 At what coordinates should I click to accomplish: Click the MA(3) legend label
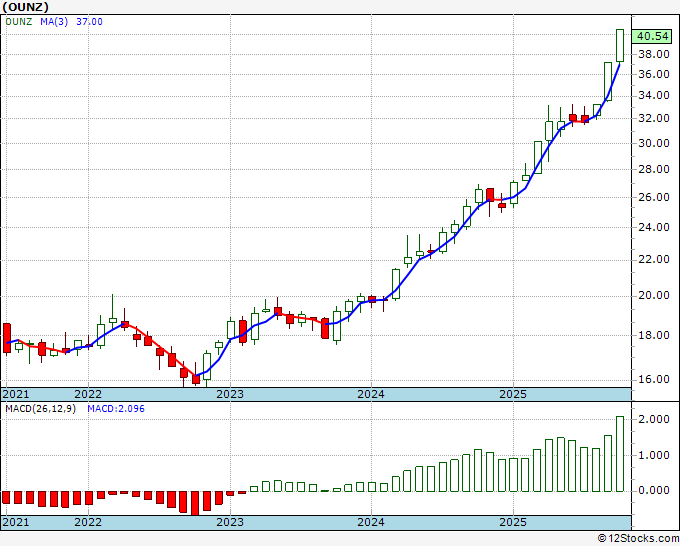54,21
